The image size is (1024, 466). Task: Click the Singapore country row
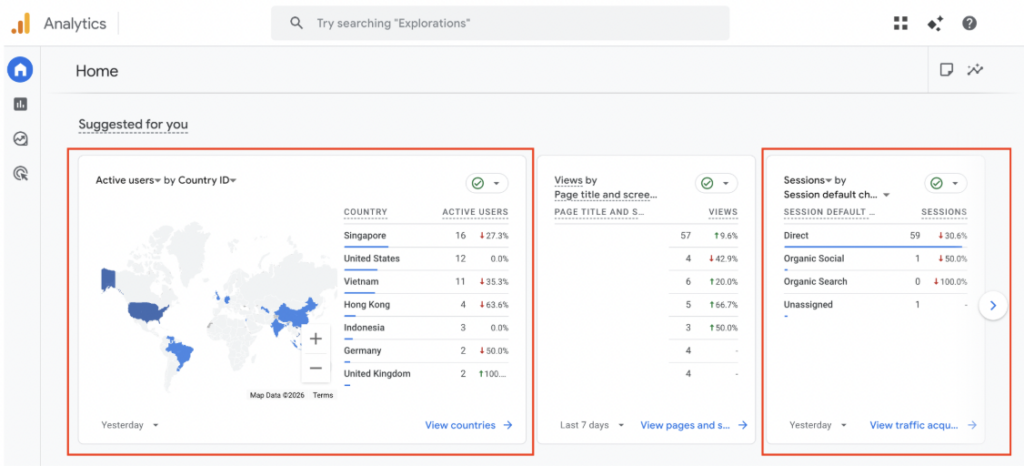(426, 236)
